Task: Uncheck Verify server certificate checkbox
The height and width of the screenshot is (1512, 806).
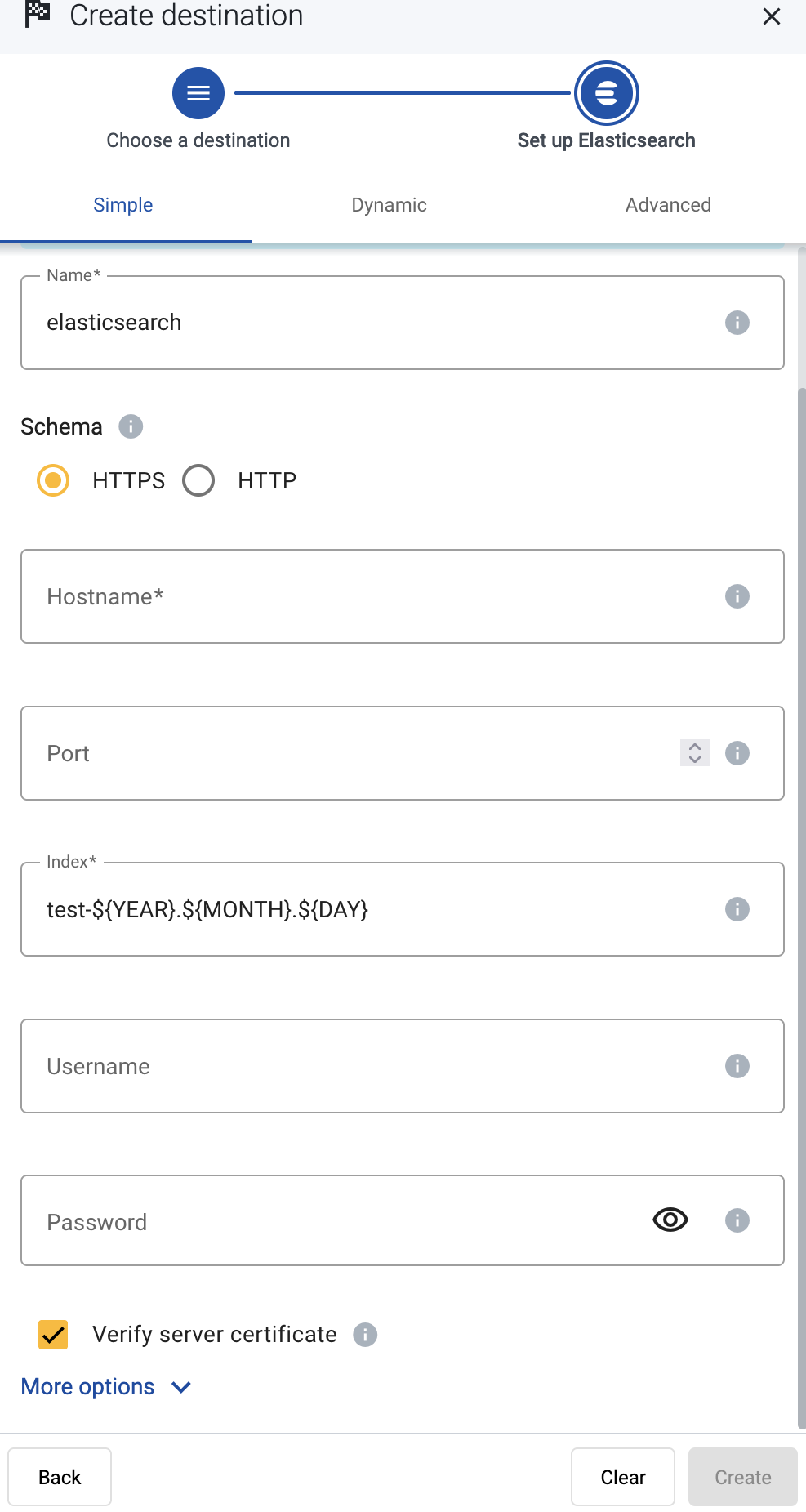Action: click(53, 1335)
